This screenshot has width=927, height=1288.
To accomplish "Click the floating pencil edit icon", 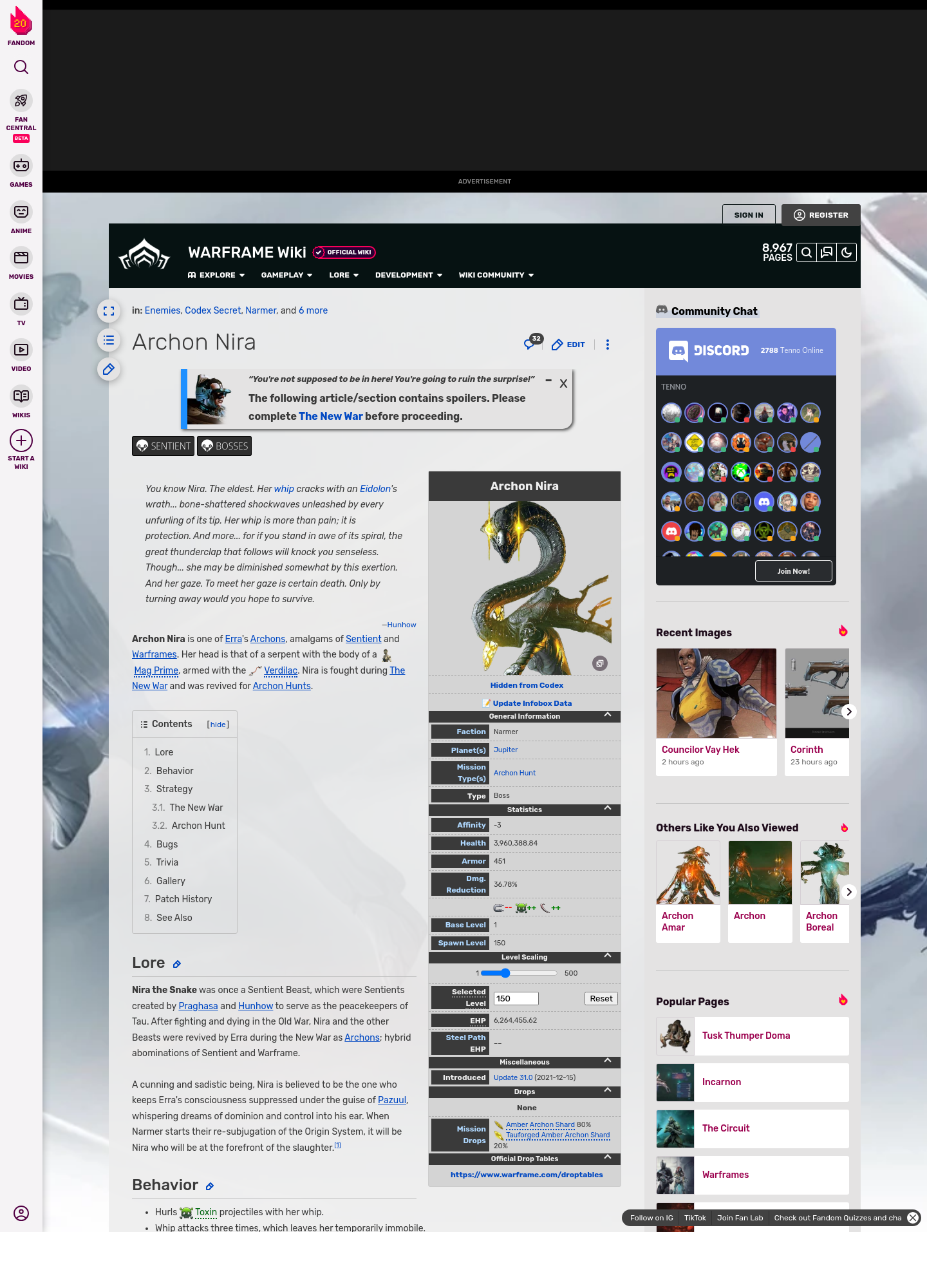I will click(x=109, y=369).
